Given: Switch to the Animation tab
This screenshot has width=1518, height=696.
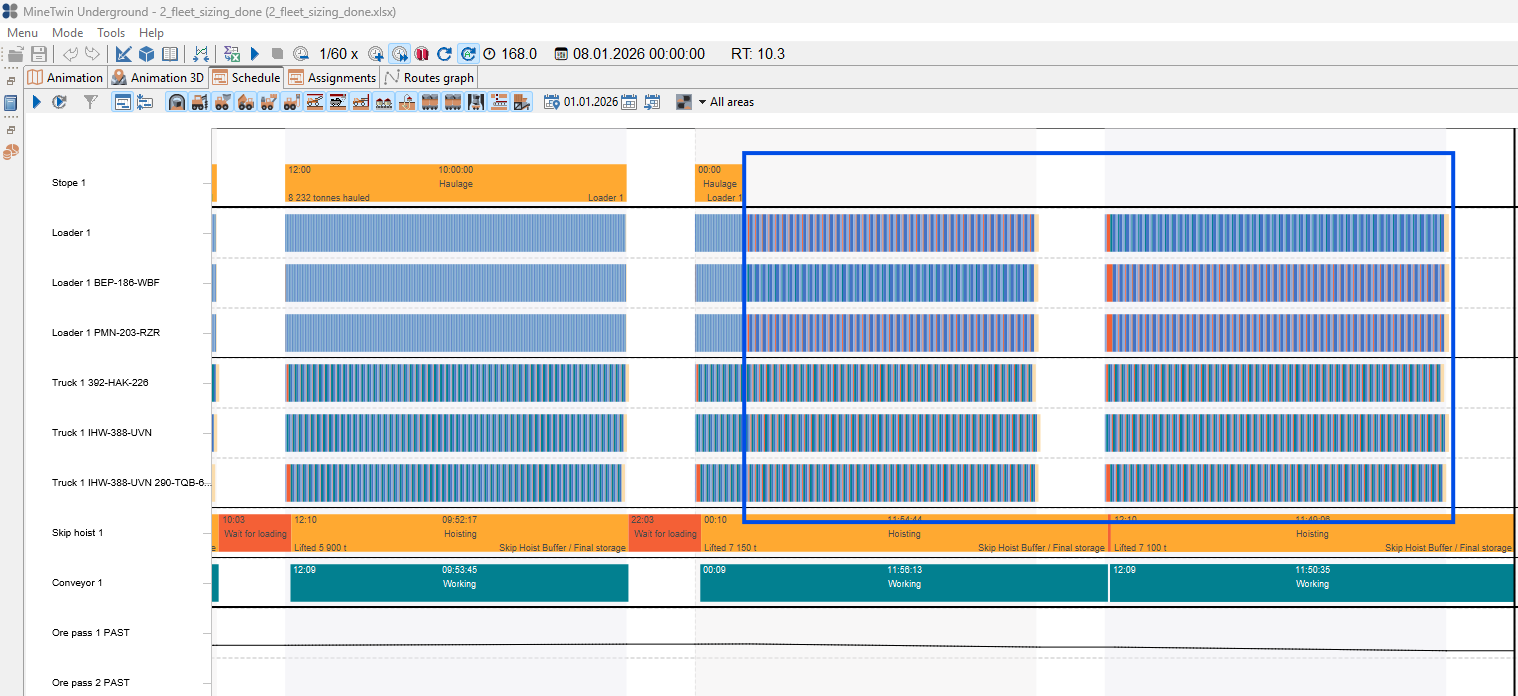Looking at the screenshot, I should click(65, 77).
